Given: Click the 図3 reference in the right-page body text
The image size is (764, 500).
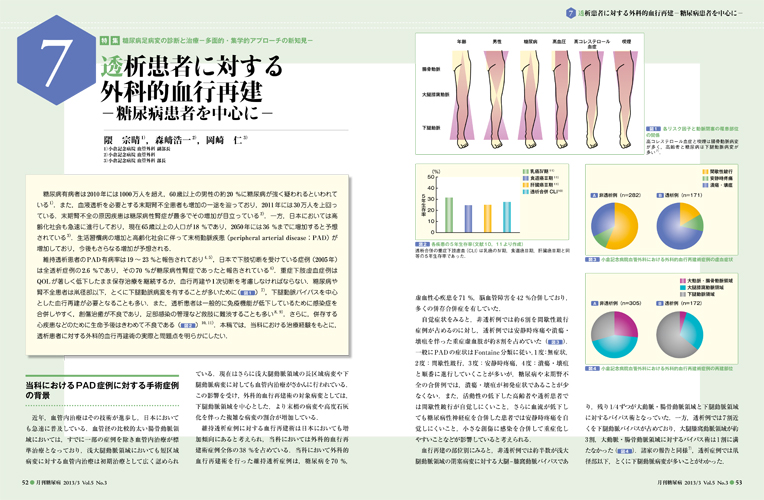Looking at the screenshot, I should [x=556, y=342].
